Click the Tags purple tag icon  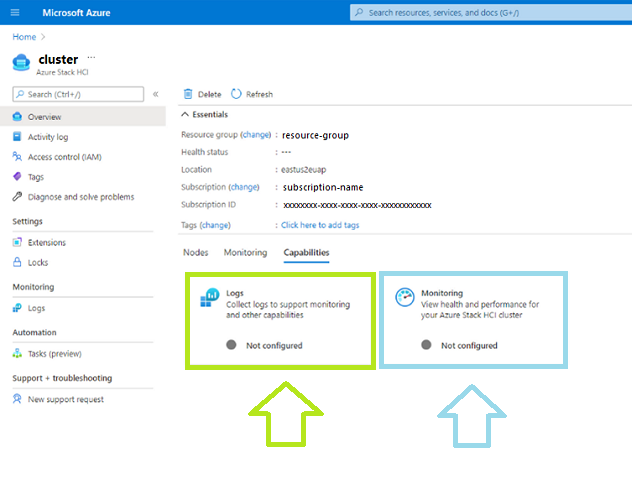[x=17, y=176]
